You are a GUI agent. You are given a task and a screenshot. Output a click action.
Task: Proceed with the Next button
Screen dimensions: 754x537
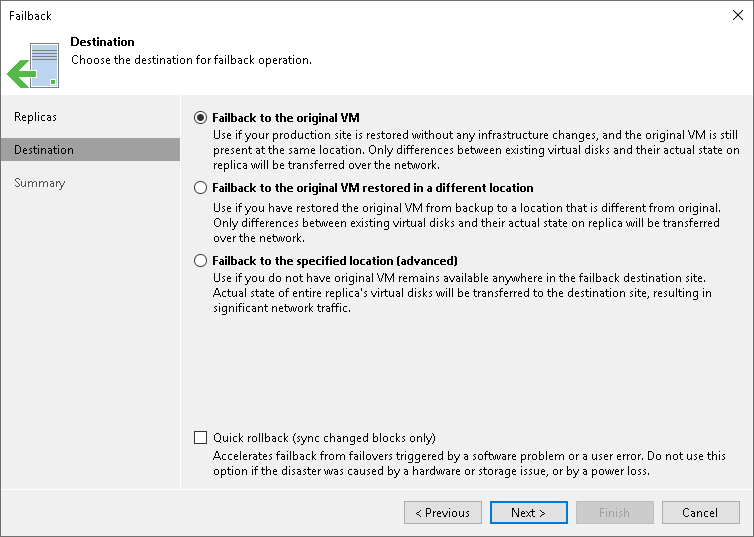pos(528,513)
